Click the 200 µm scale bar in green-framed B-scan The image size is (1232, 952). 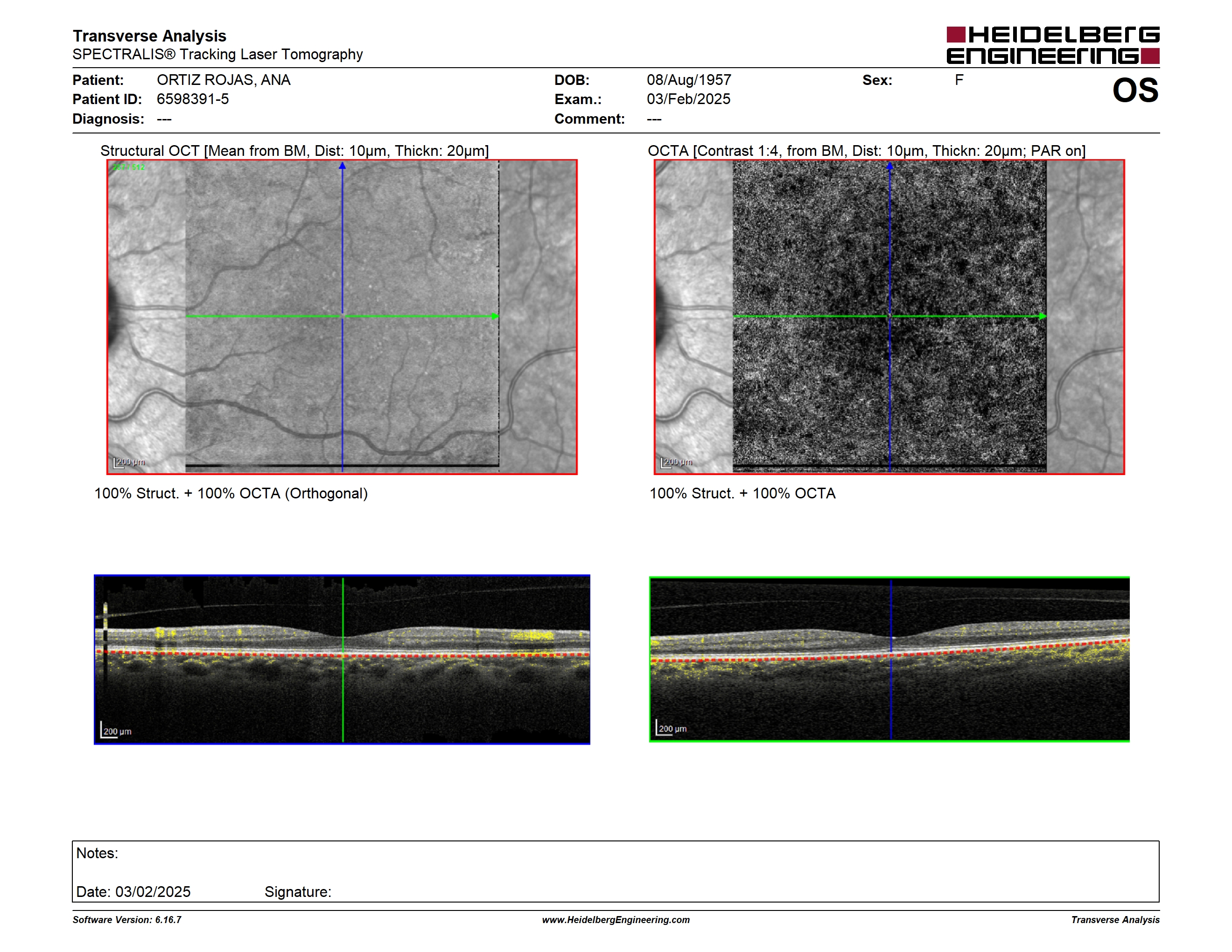pos(671,728)
